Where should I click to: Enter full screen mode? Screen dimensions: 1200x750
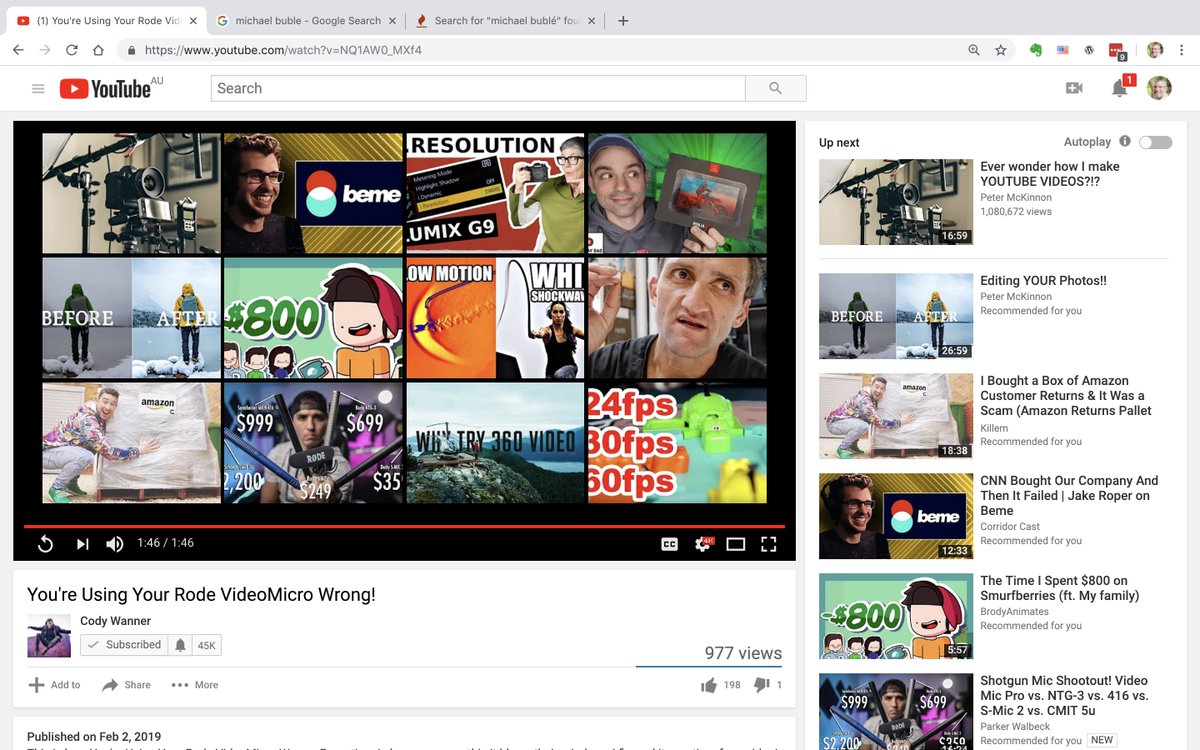pyautogui.click(x=769, y=544)
